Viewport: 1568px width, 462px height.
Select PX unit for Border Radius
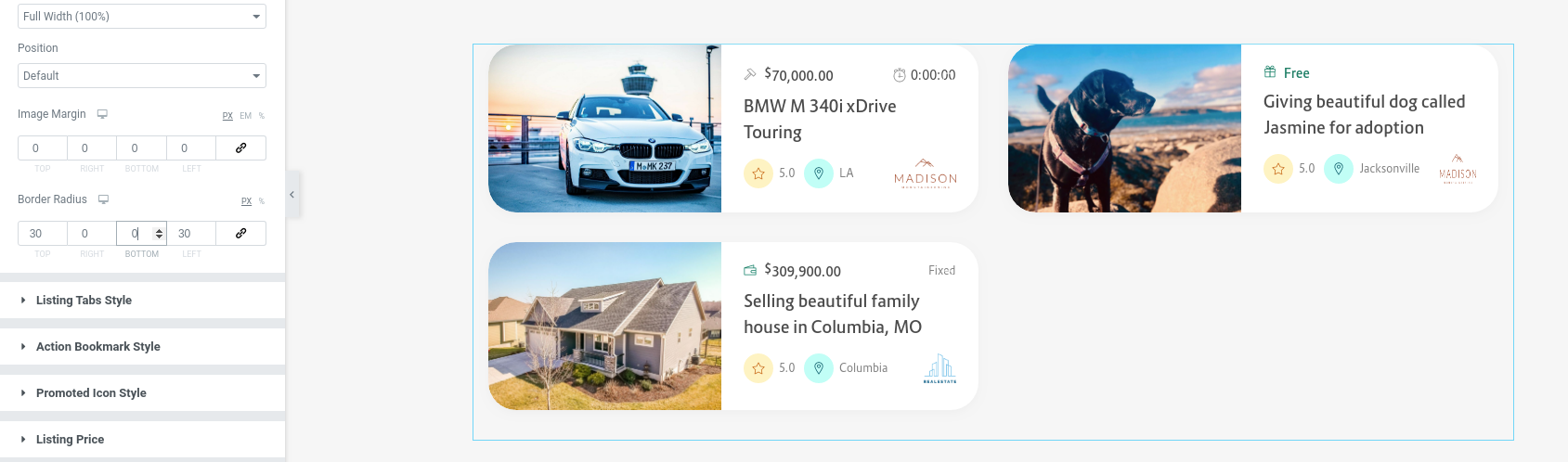(246, 201)
